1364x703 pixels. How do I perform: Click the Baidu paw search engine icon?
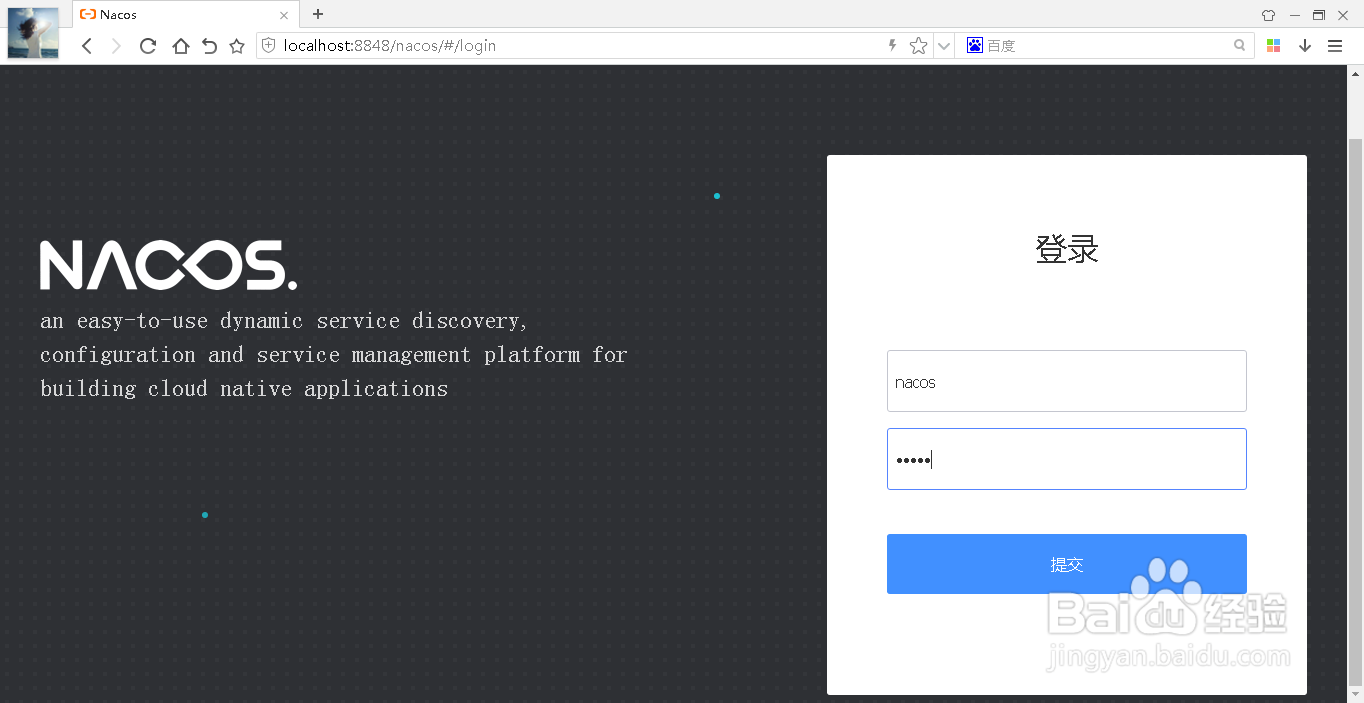(974, 46)
